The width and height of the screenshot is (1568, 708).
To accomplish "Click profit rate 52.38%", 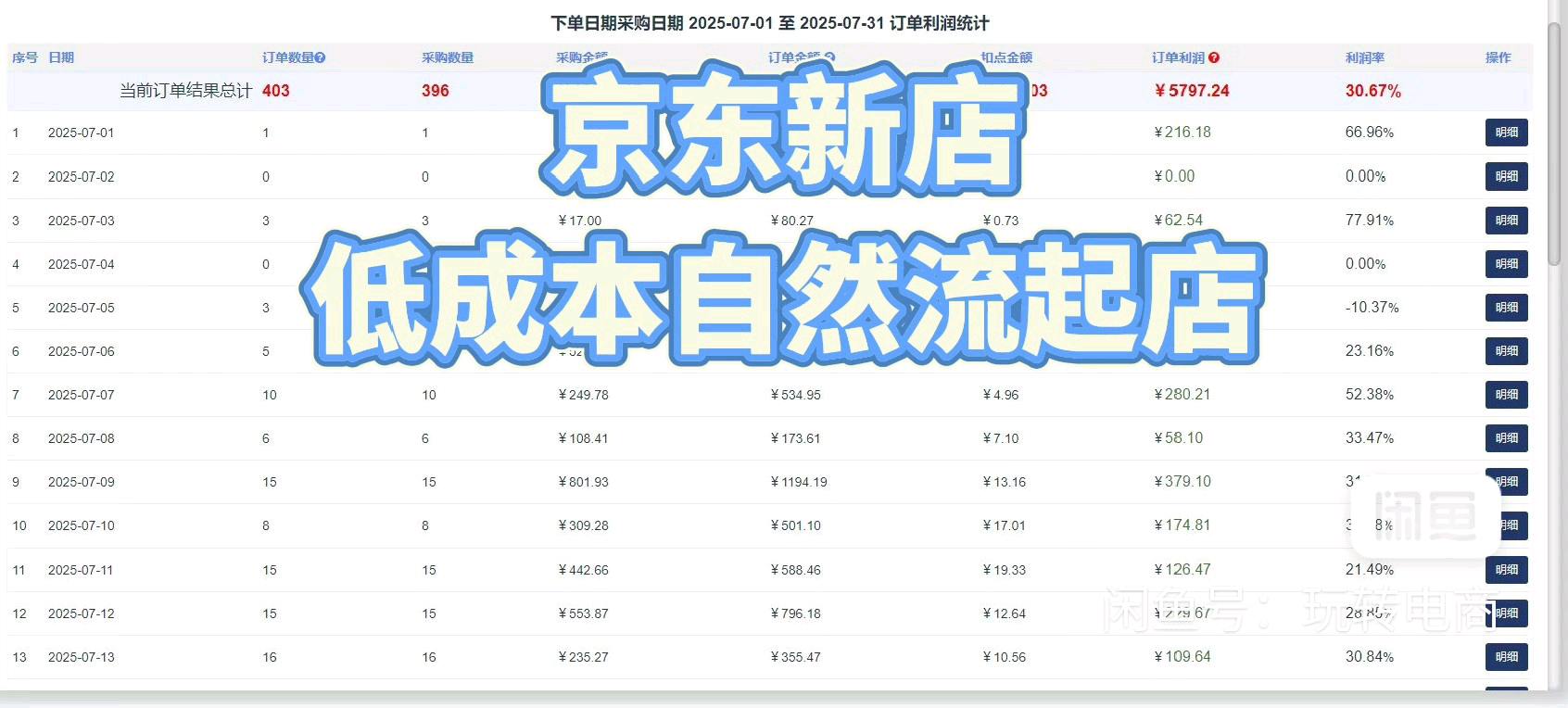I will [1370, 395].
